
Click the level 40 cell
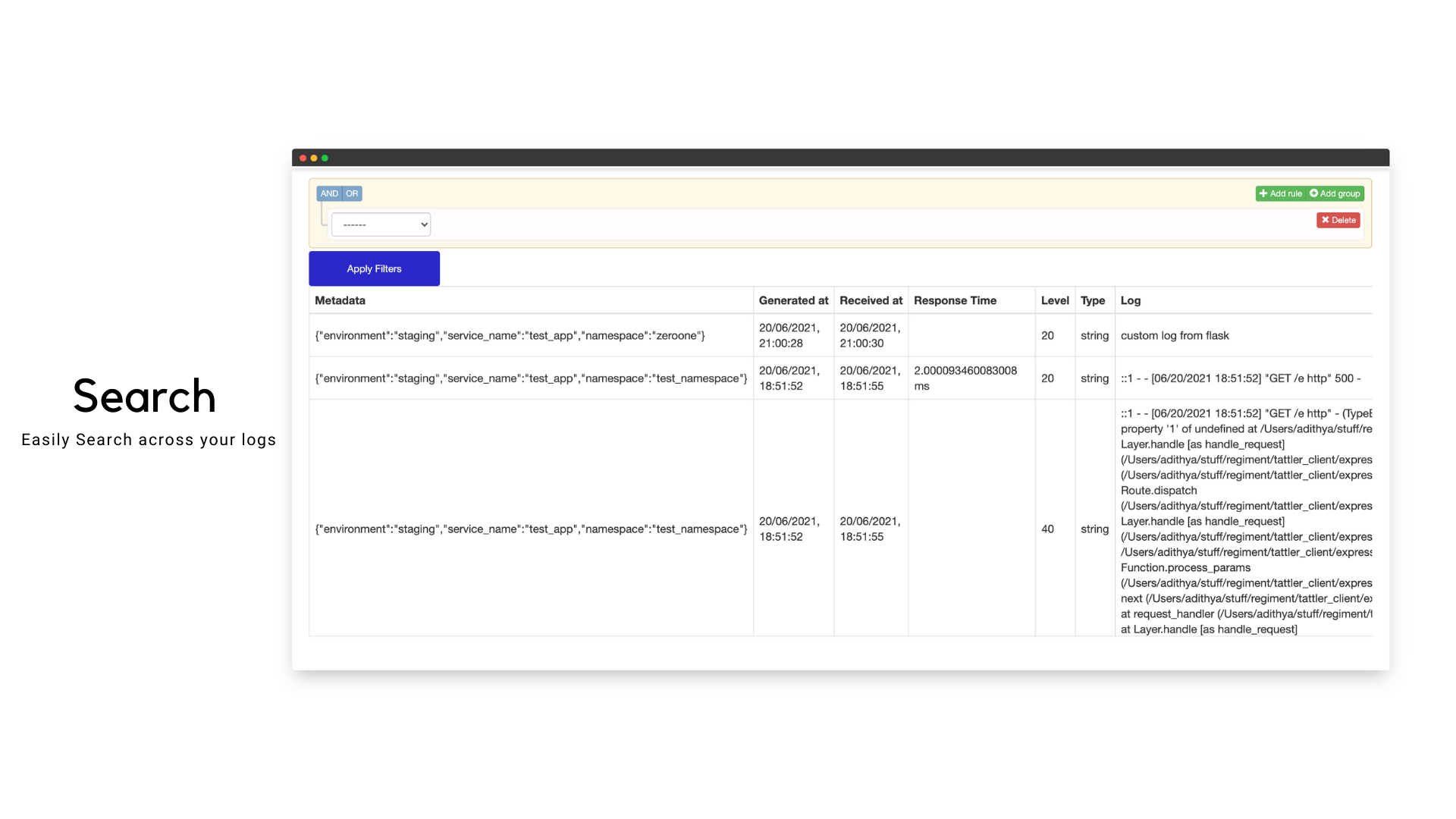(1047, 529)
